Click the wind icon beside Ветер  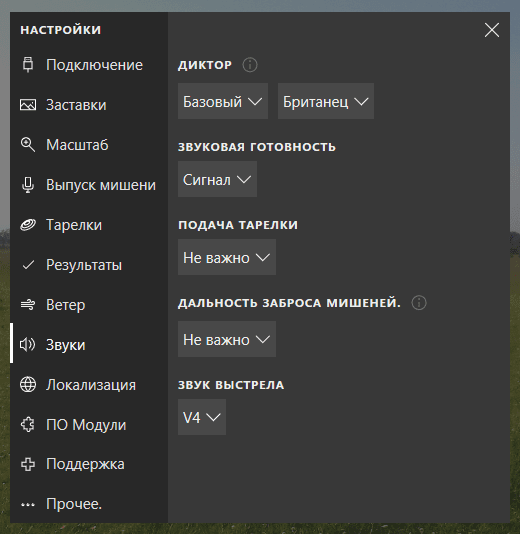pos(28,304)
